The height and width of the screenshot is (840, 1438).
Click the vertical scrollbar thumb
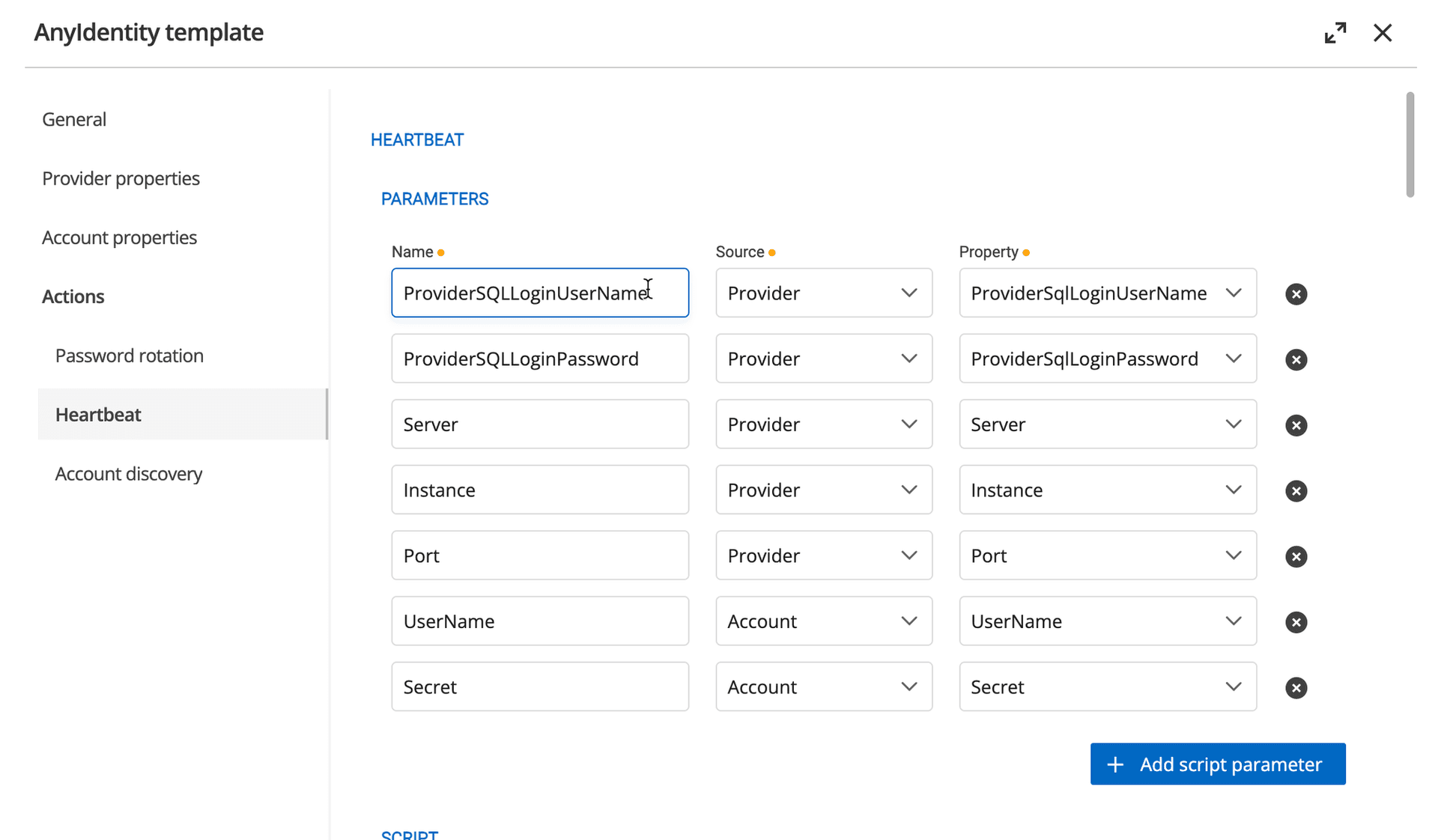[x=1410, y=144]
